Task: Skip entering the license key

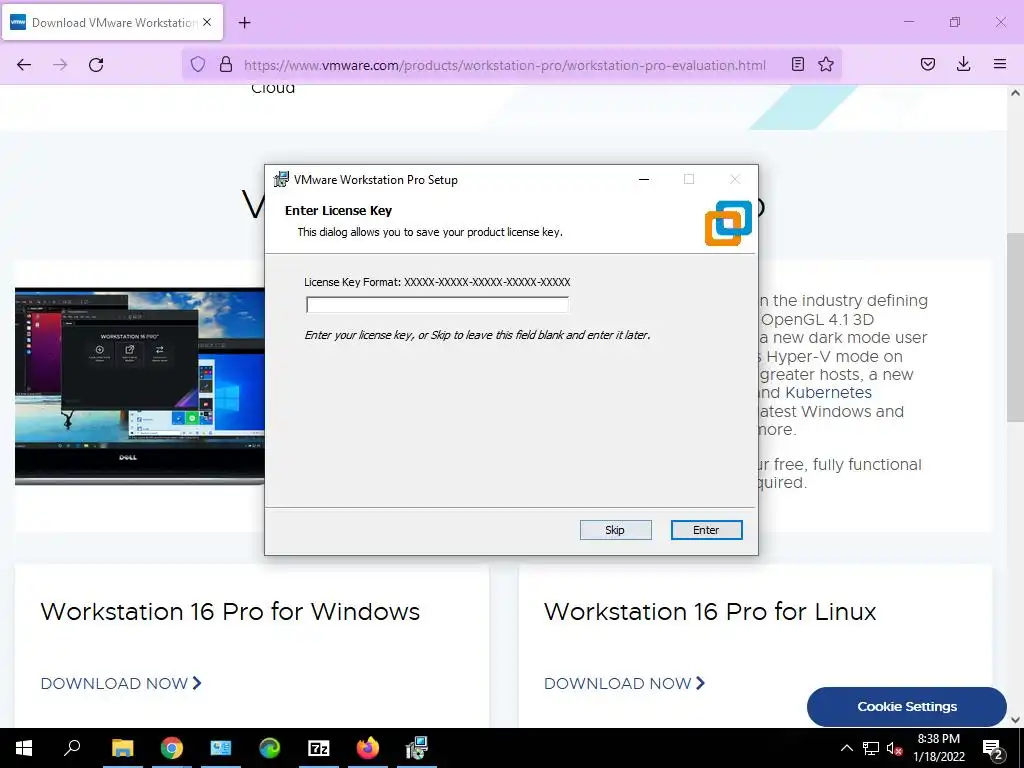Action: coord(615,530)
